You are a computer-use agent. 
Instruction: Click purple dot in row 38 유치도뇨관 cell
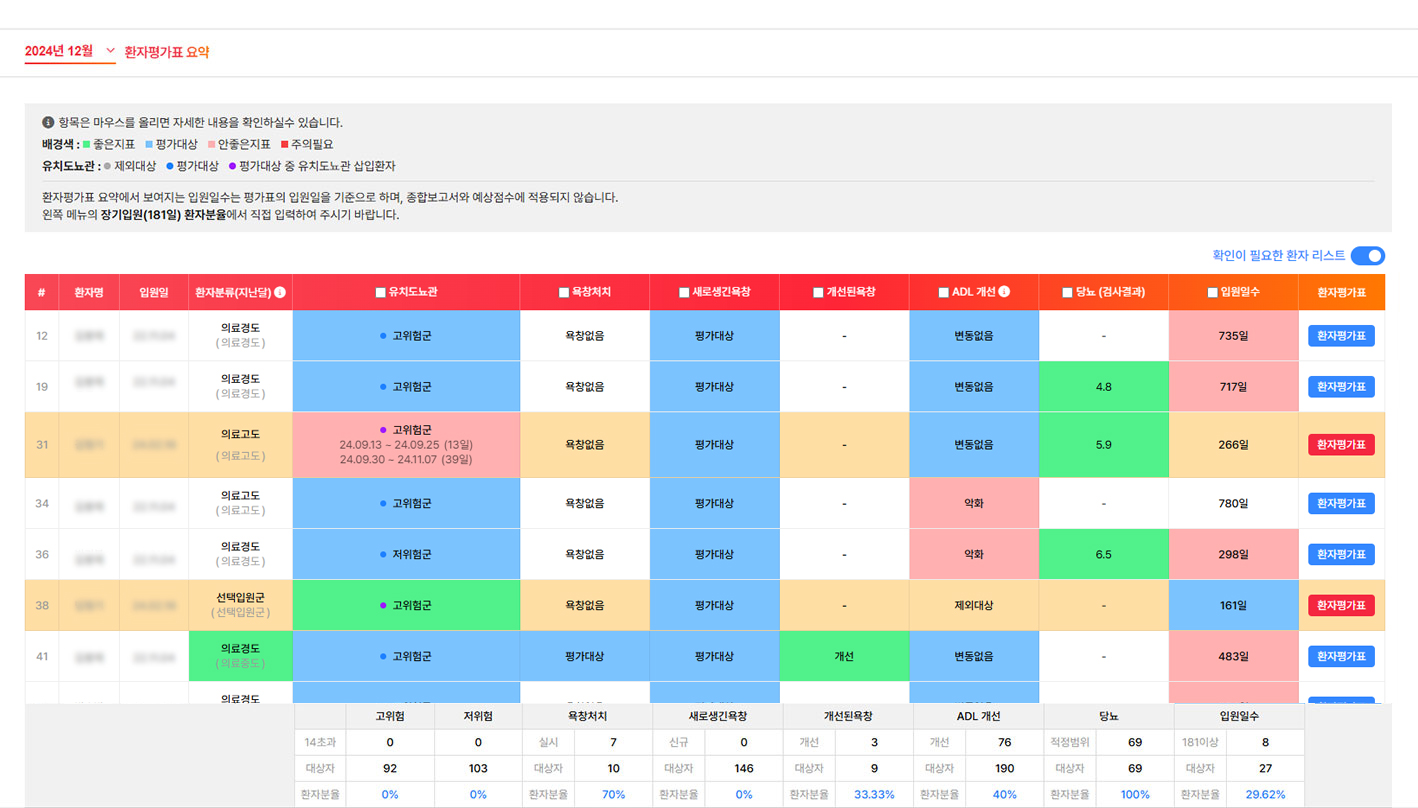(x=383, y=605)
